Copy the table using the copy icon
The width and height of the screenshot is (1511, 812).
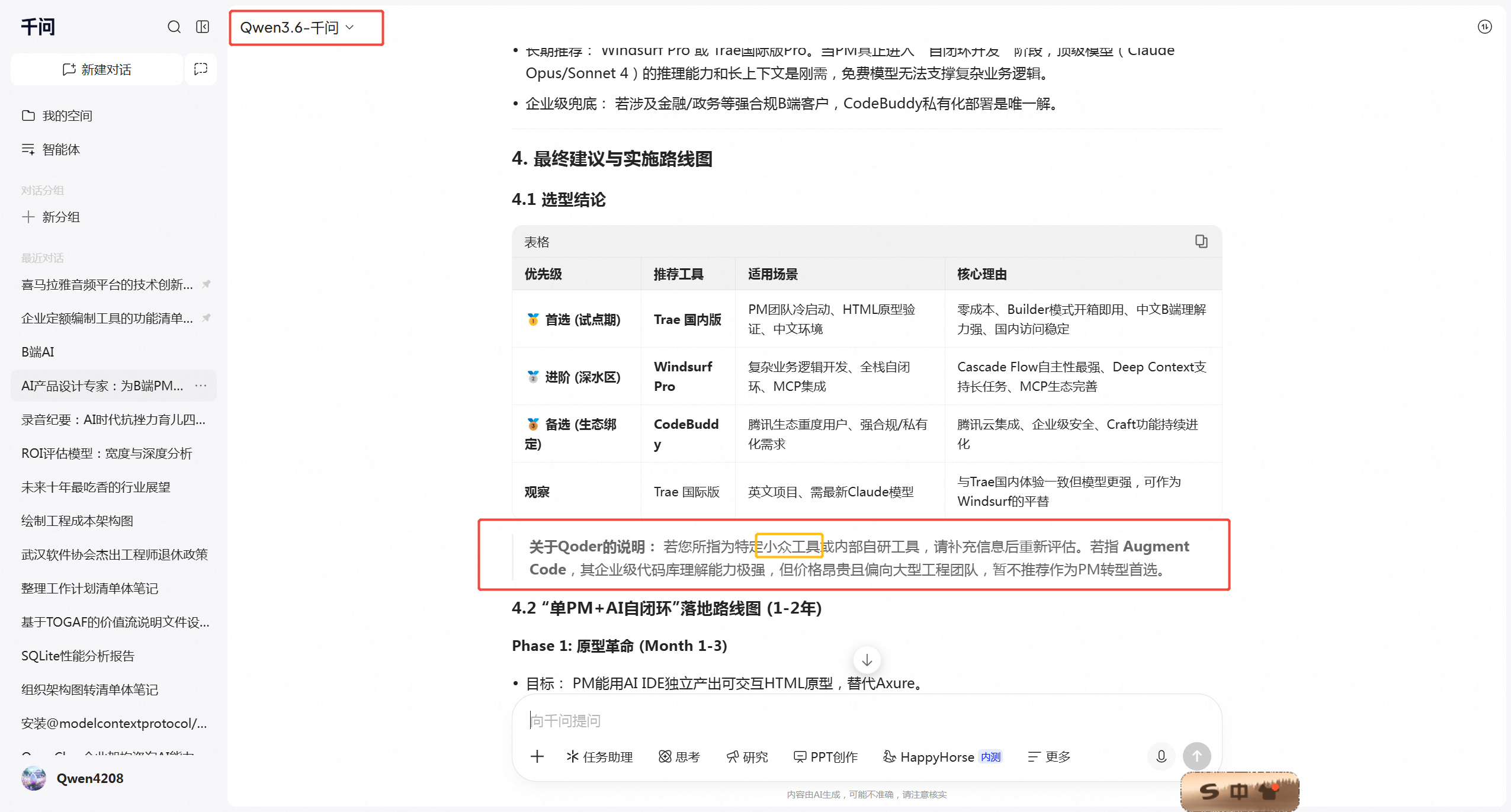1201,242
